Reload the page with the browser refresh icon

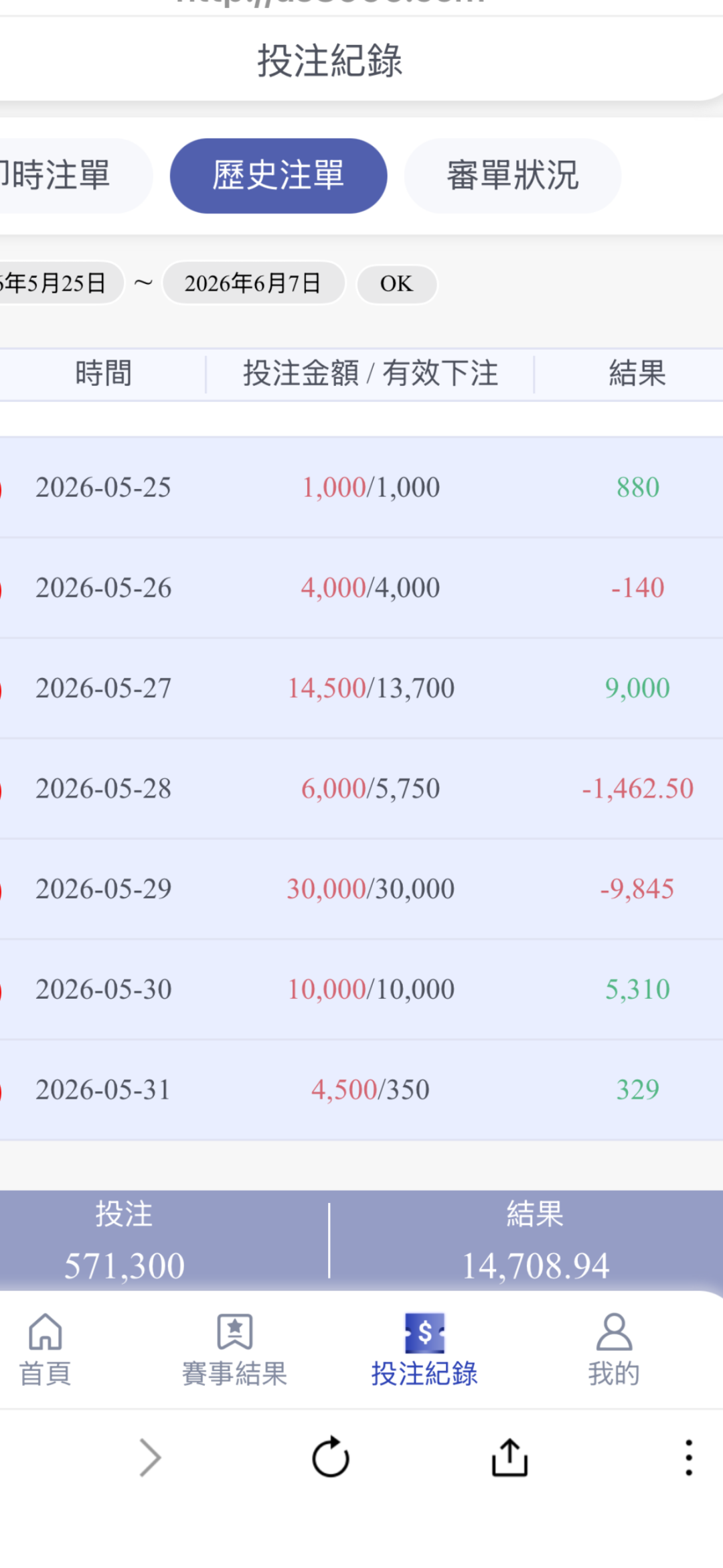click(x=331, y=1457)
